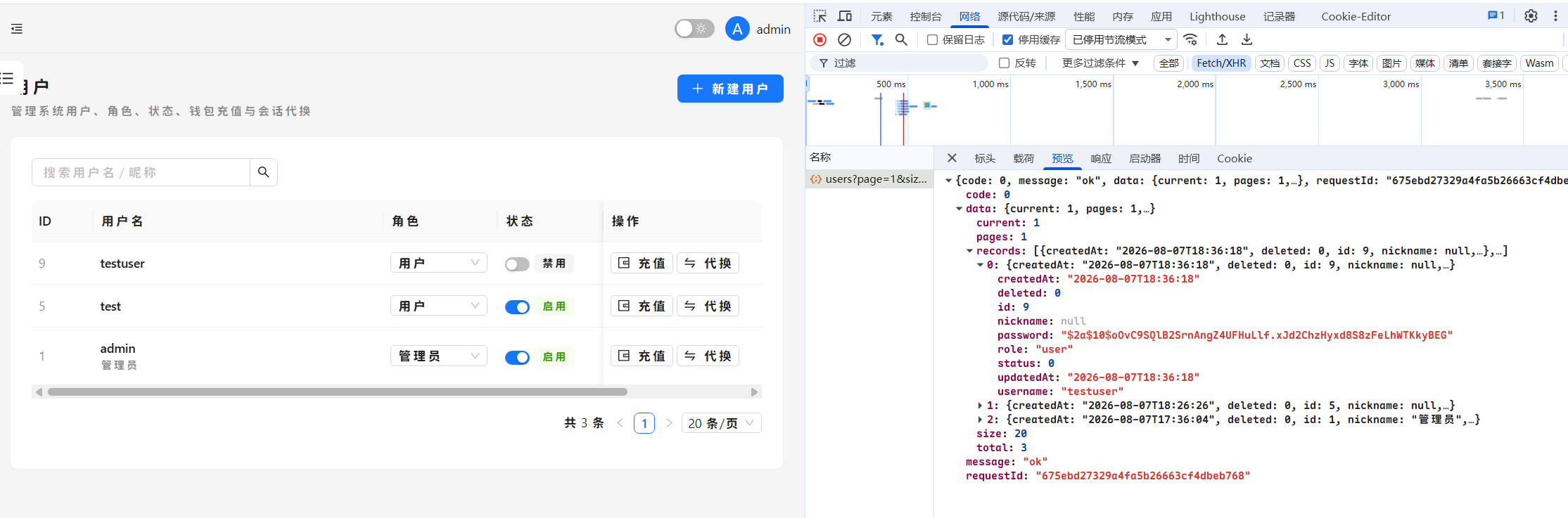The width and height of the screenshot is (1568, 518).
Task: Click page number 1 in pagination
Action: click(644, 423)
